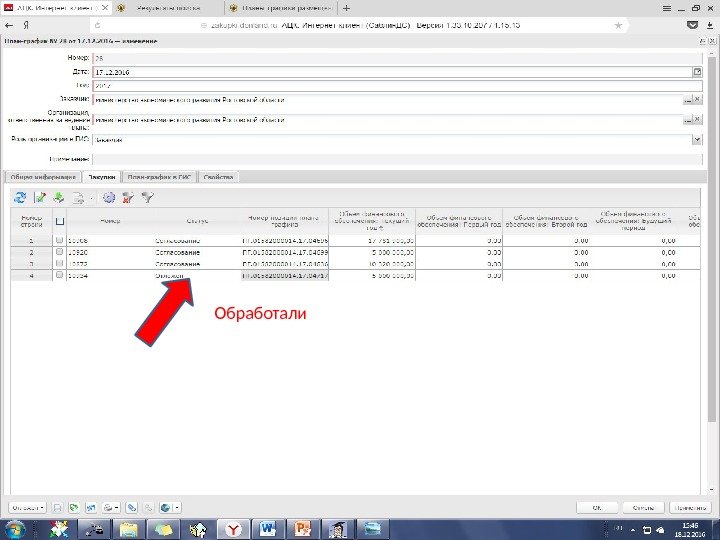
Task: Check the box for row 2
Action: click(x=59, y=252)
